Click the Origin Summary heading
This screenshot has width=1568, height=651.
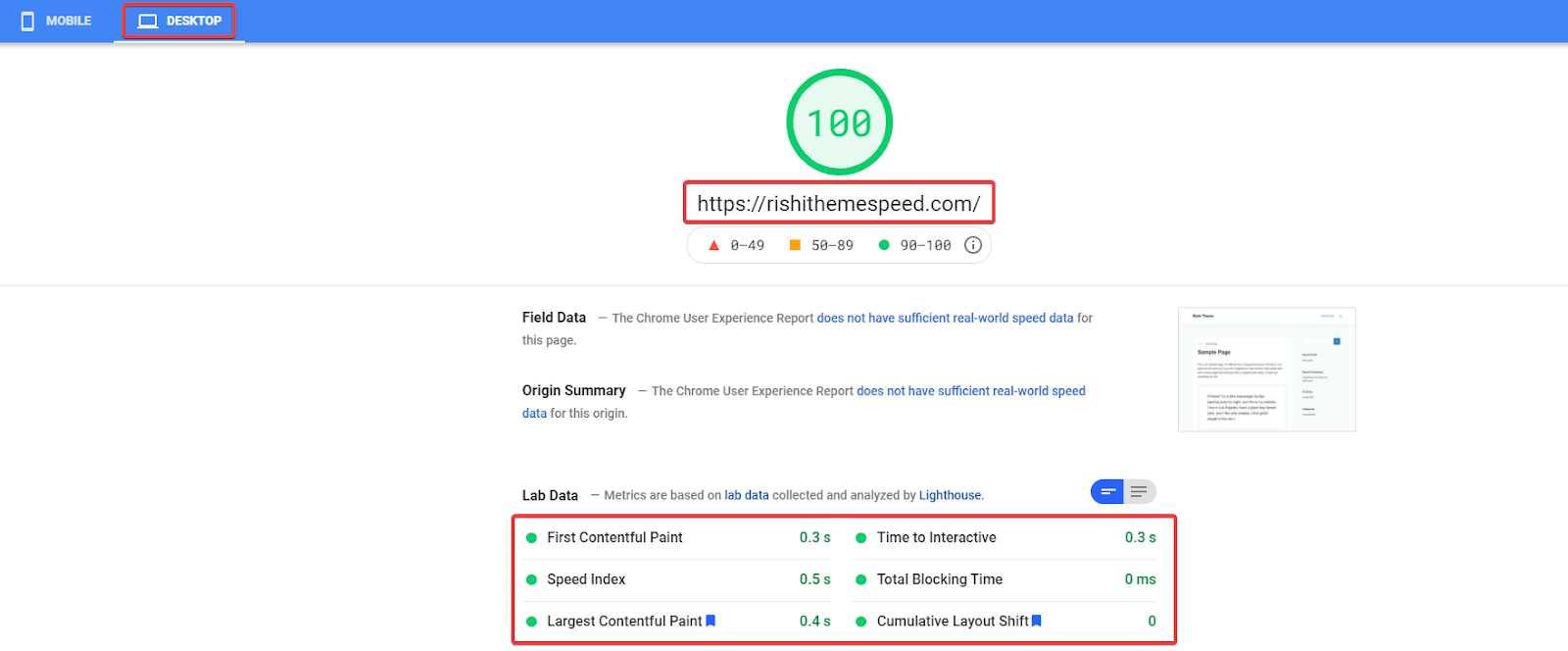pyautogui.click(x=573, y=390)
